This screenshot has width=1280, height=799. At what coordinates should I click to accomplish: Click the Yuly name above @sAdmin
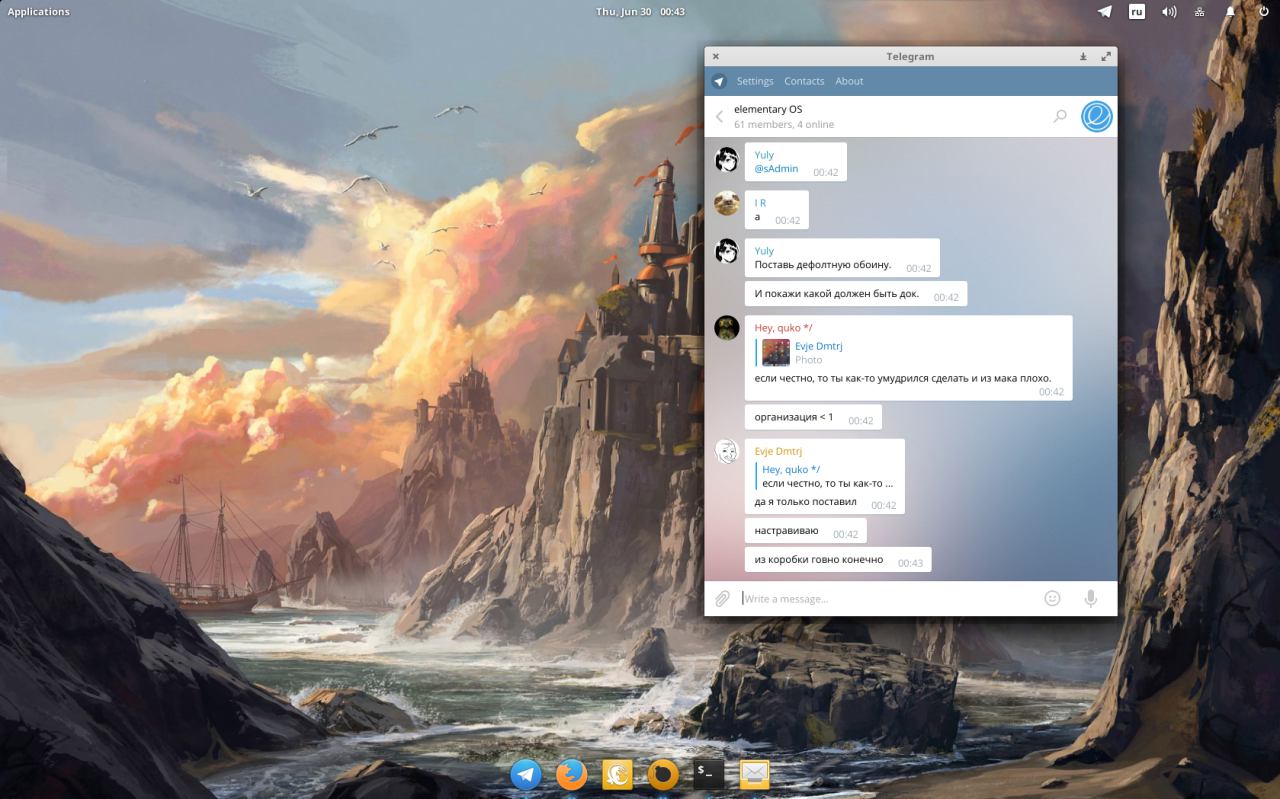click(764, 155)
